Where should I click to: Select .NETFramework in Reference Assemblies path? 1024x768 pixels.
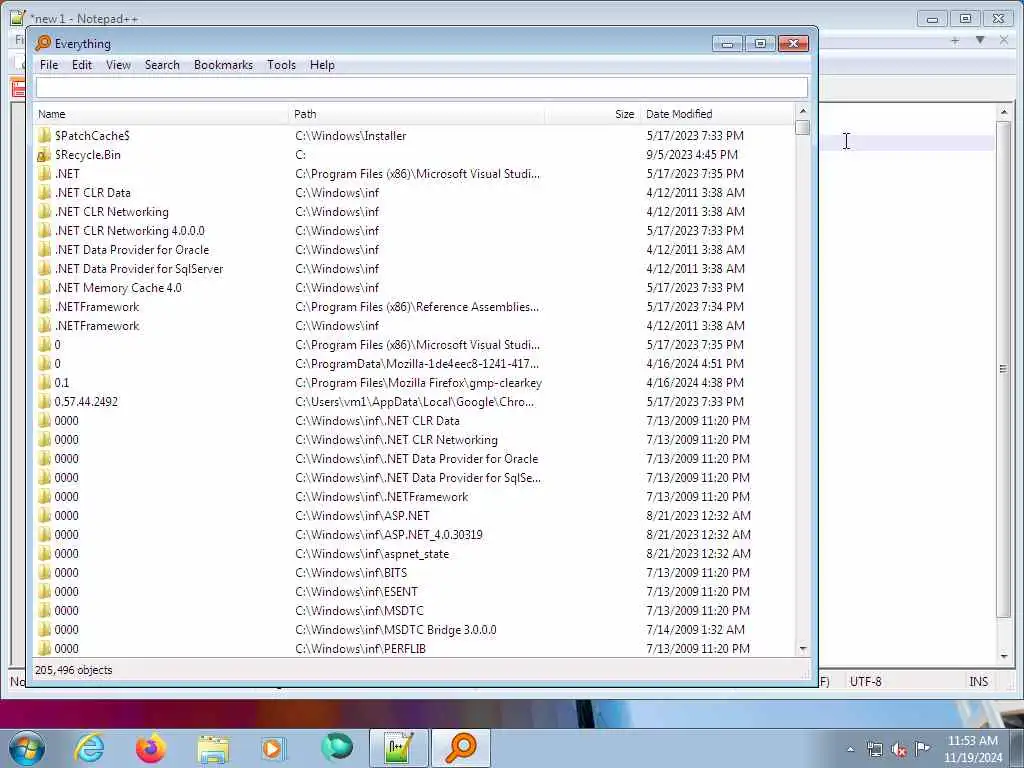coord(97,307)
